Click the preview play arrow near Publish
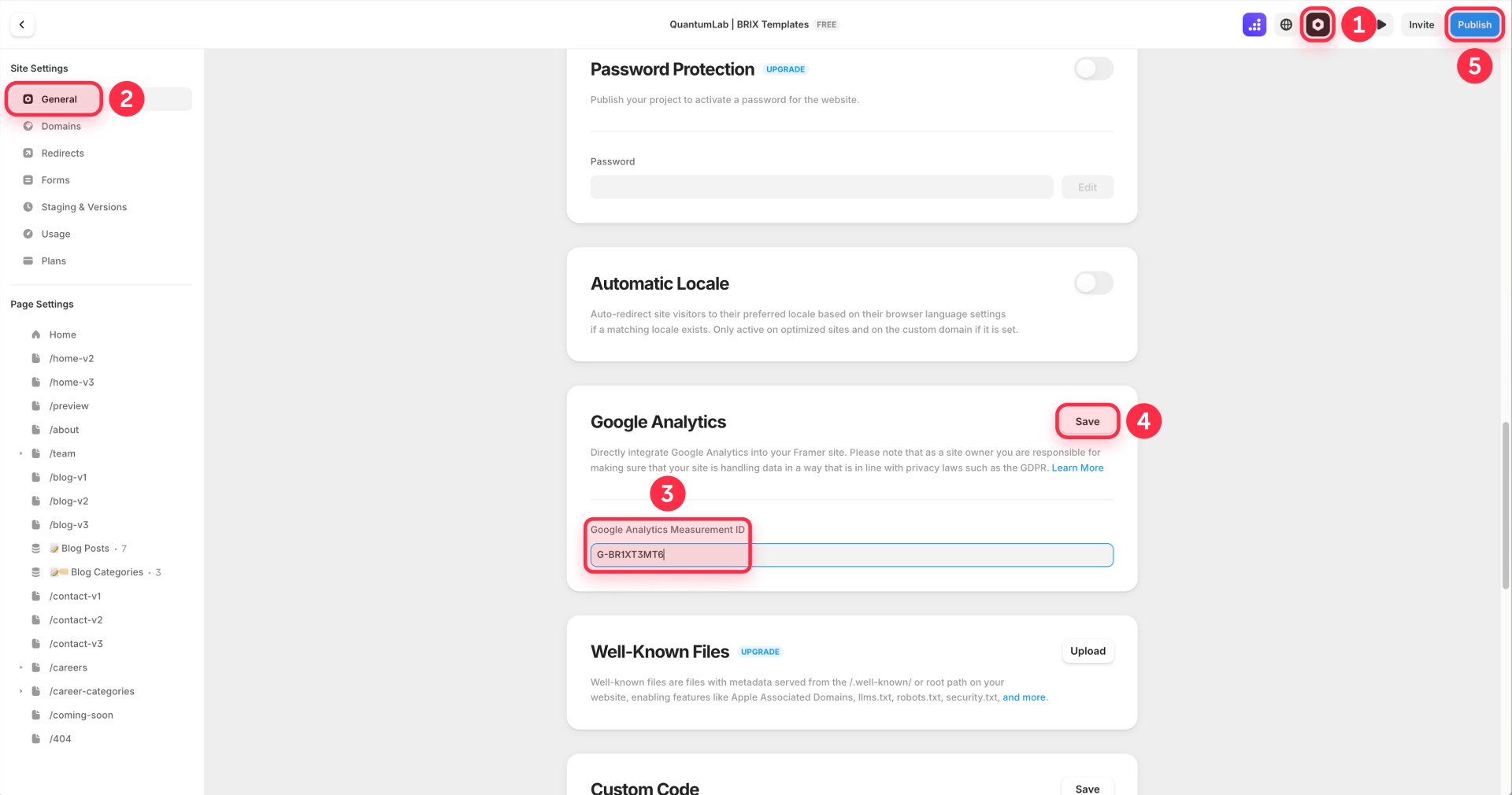The width and height of the screenshot is (1512, 795). pos(1382,24)
